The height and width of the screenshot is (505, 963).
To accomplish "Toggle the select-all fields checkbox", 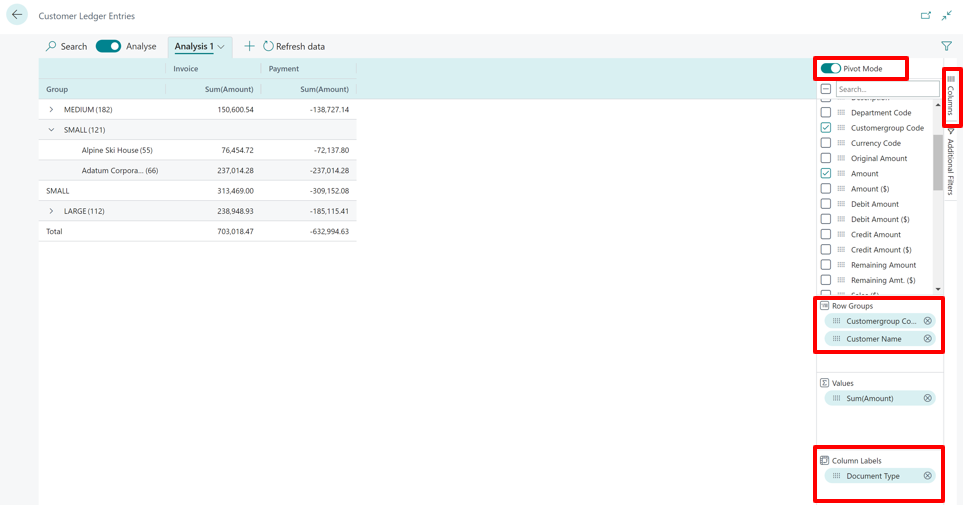I will [825, 89].
